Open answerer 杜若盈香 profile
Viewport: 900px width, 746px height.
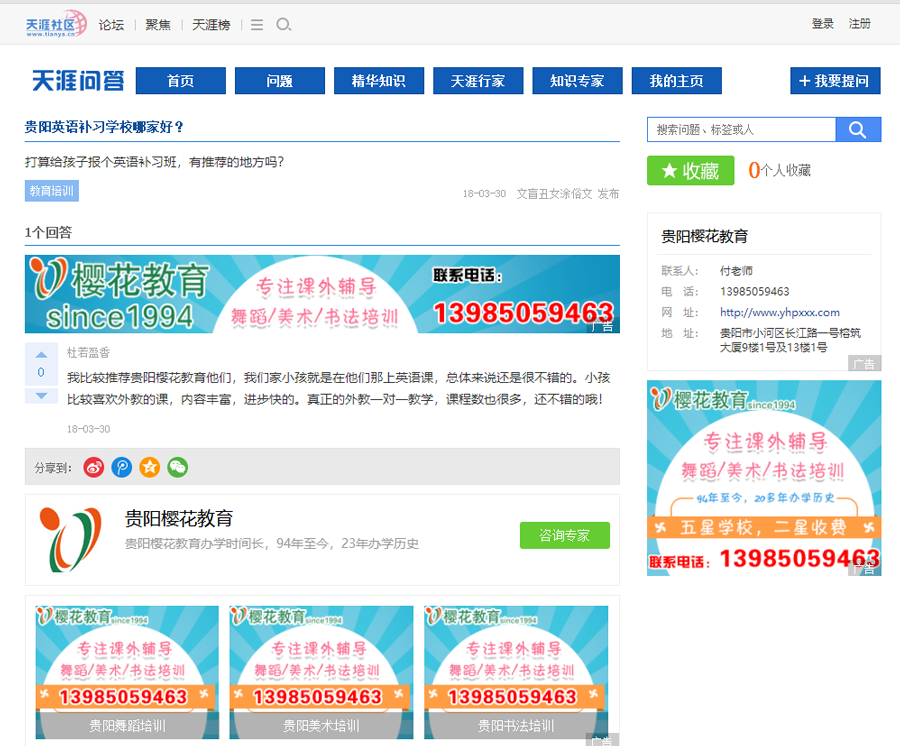click(88, 352)
